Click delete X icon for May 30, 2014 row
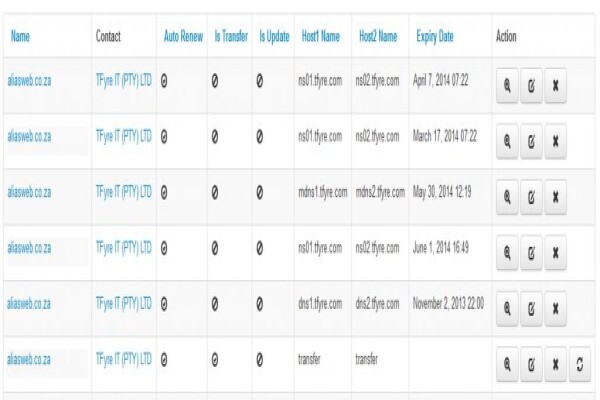Screen dimensions: 600x400 point(555,197)
